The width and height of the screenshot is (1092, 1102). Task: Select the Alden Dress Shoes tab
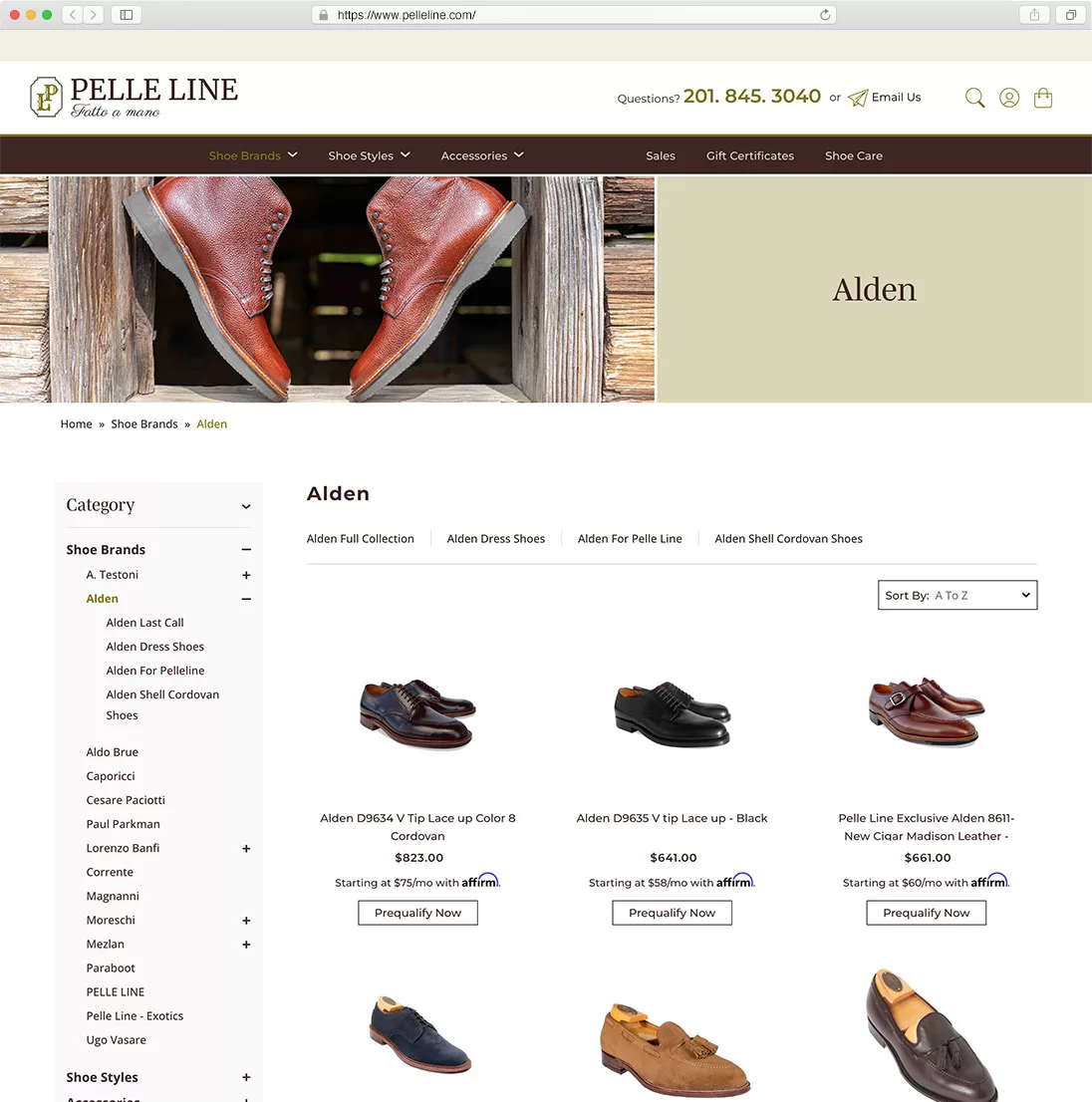click(495, 538)
